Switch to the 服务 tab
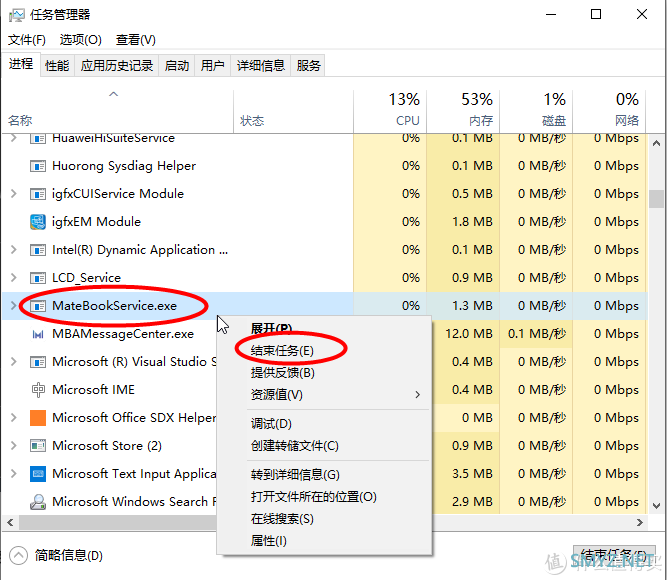 tap(308, 66)
